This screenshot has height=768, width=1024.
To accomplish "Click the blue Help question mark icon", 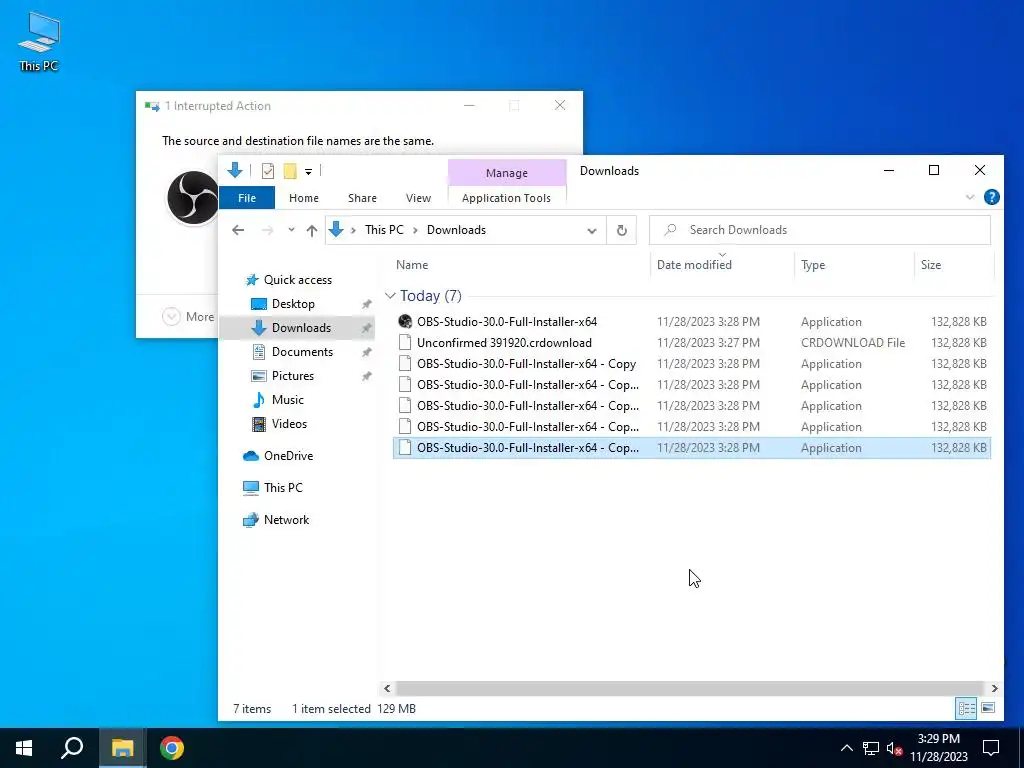I will pyautogui.click(x=991, y=197).
